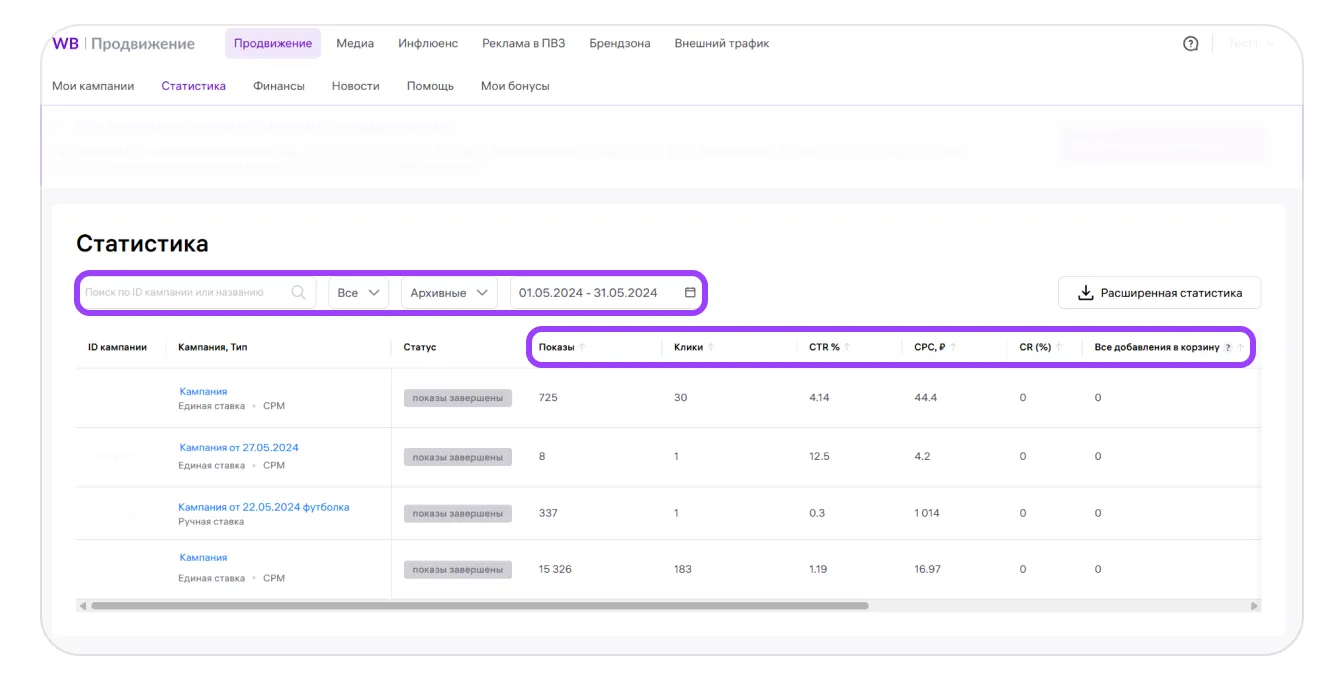Sort by Клики column arrow
This screenshot has width=1344, height=680.
point(711,347)
